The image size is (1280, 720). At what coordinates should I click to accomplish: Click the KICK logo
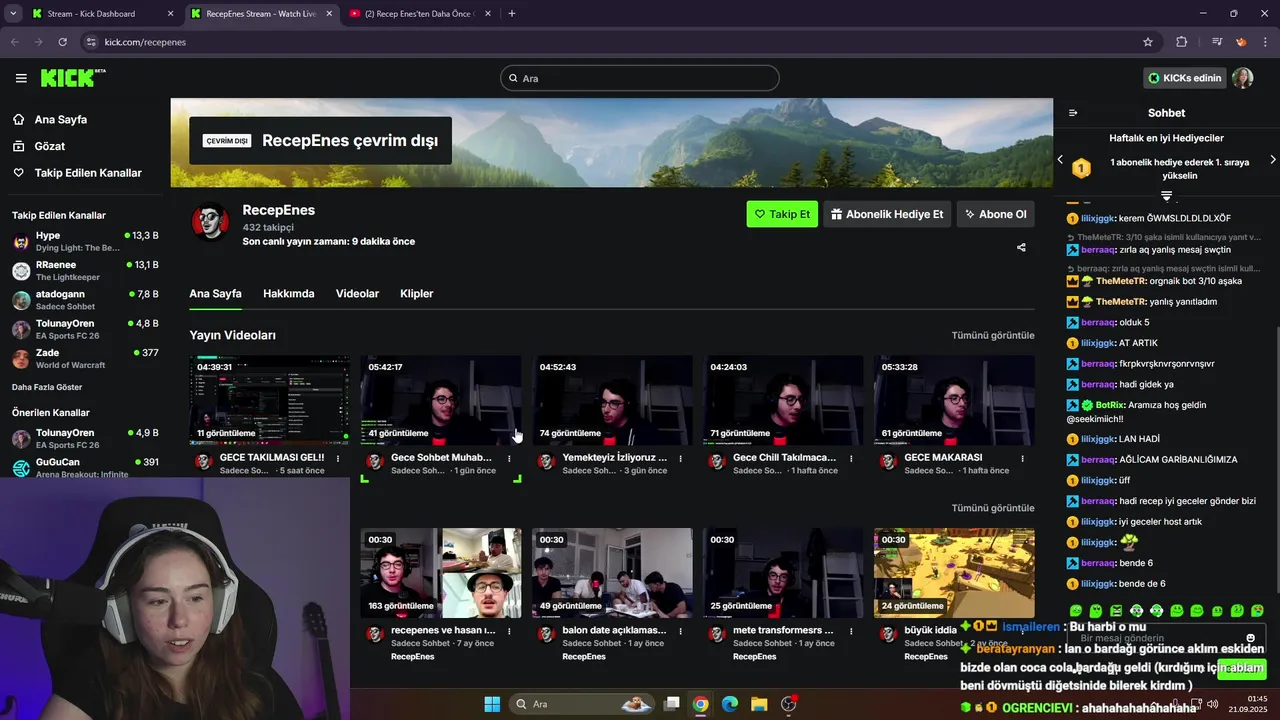tap(73, 78)
